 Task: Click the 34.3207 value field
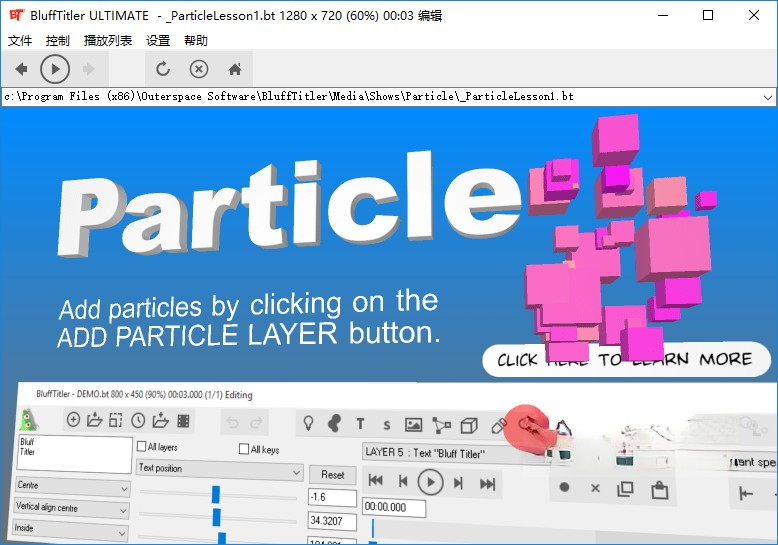click(332, 521)
